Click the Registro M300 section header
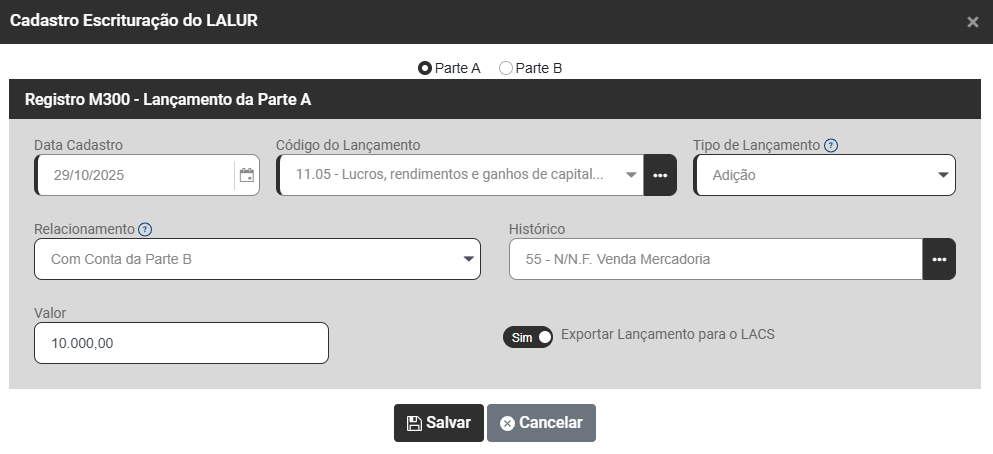The image size is (993, 454). click(x=168, y=100)
